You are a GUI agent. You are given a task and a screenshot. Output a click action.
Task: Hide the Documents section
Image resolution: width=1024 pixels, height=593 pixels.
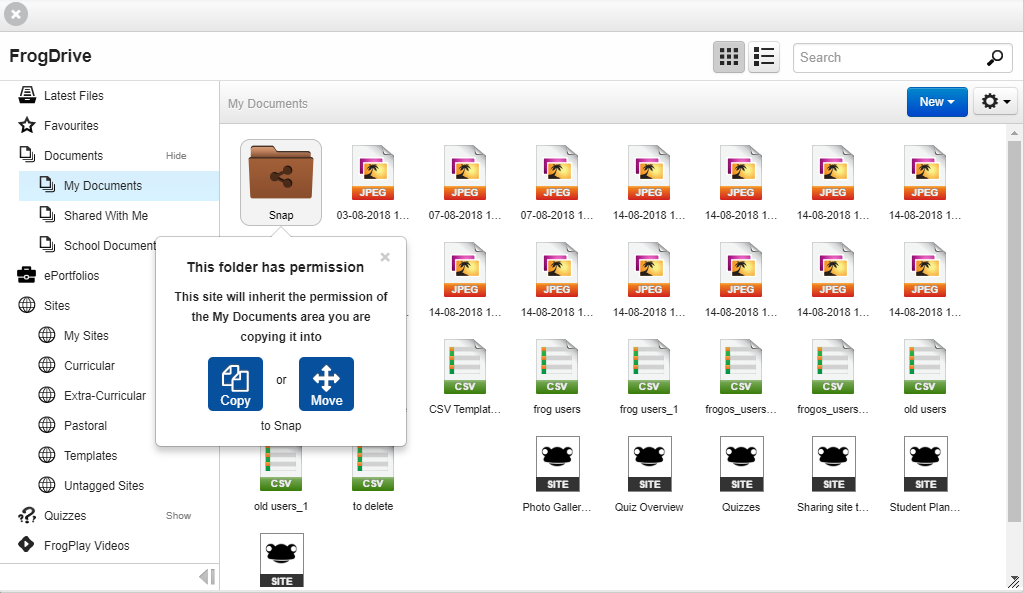[x=176, y=155]
